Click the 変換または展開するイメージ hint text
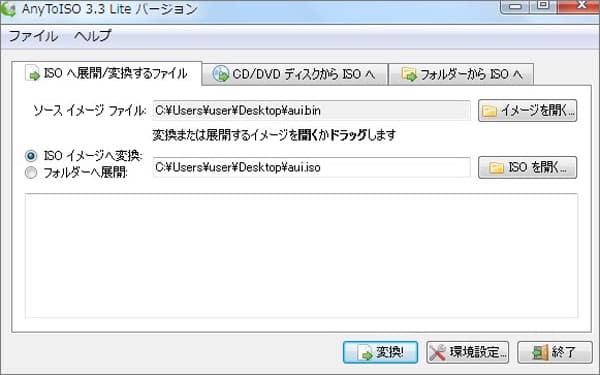 click(274, 135)
